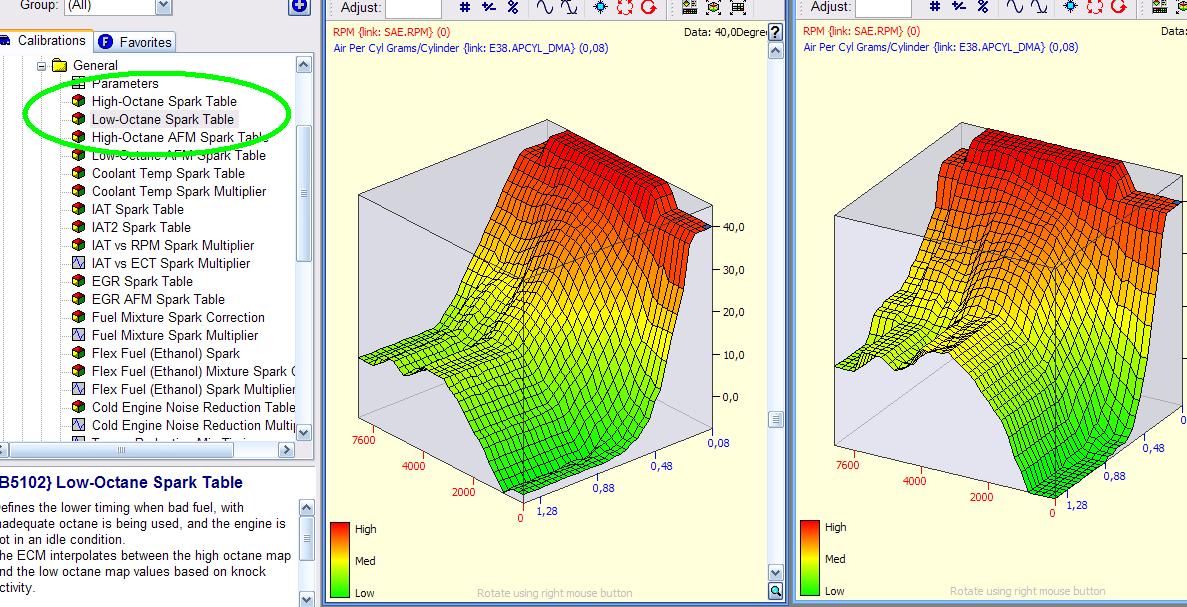Switch to the Favorites tab
Screen dimensions: 1187x607
tap(136, 42)
